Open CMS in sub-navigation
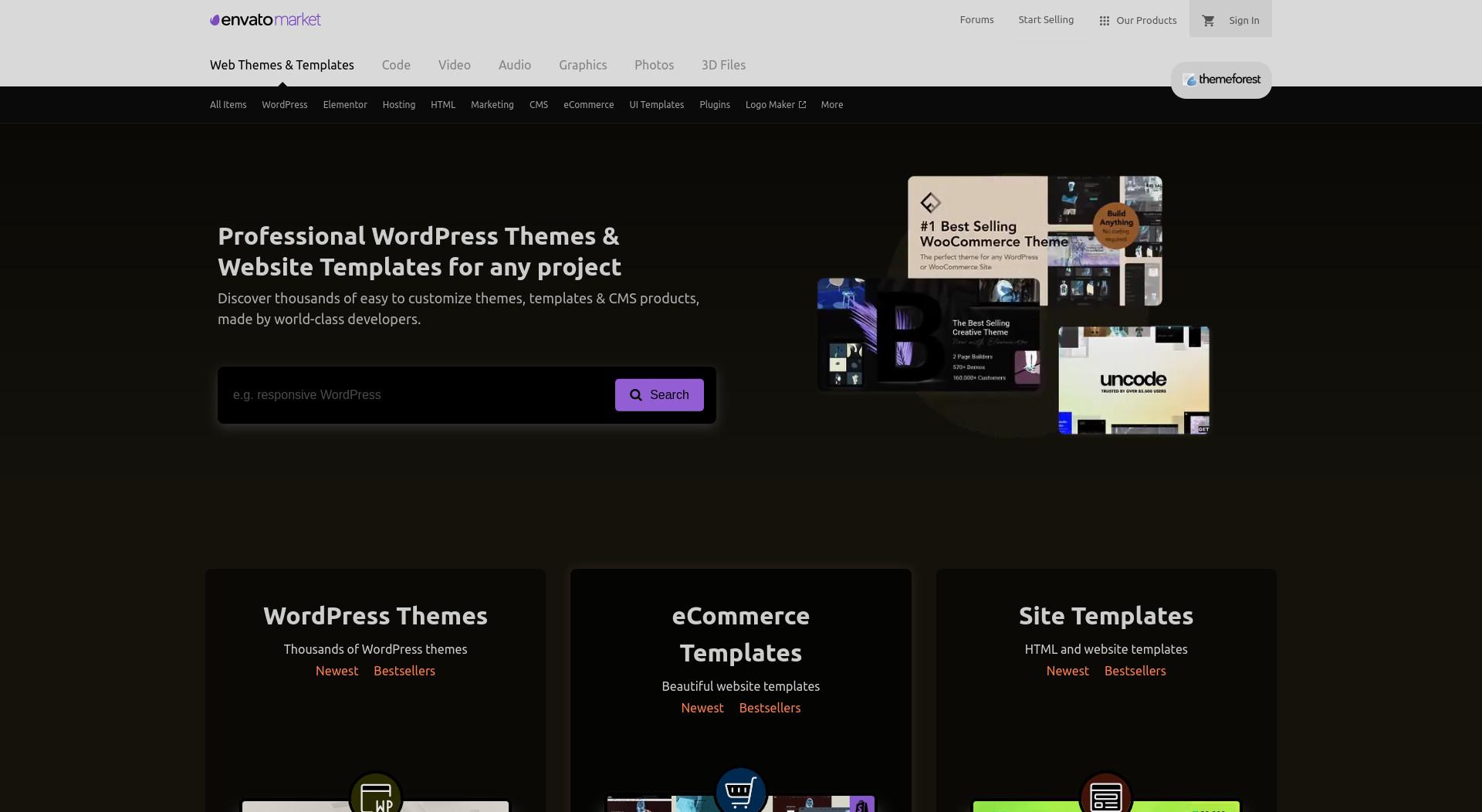The width and height of the screenshot is (1482, 812). point(539,105)
